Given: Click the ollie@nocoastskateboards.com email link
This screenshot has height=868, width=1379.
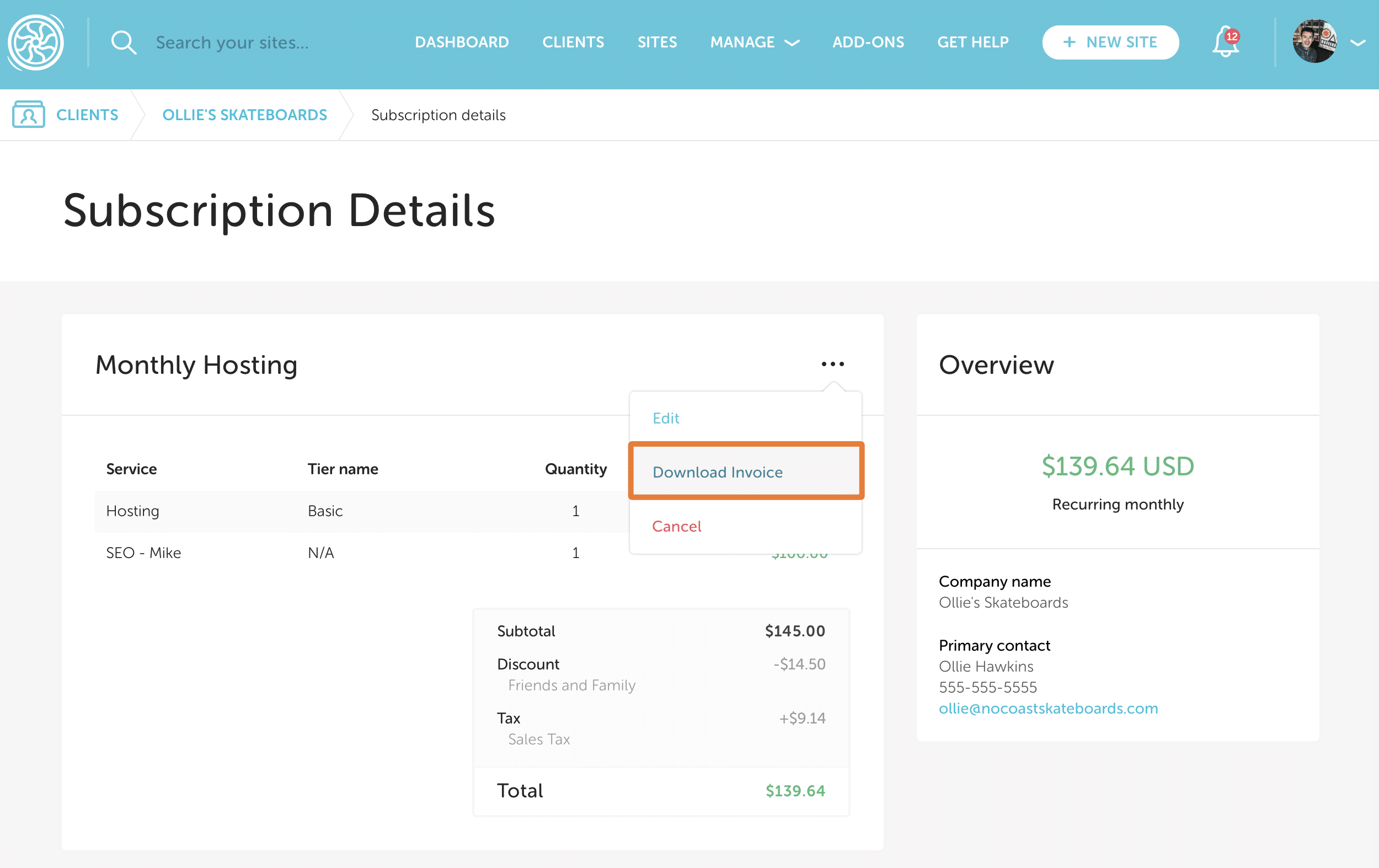Looking at the screenshot, I should click(1048, 708).
